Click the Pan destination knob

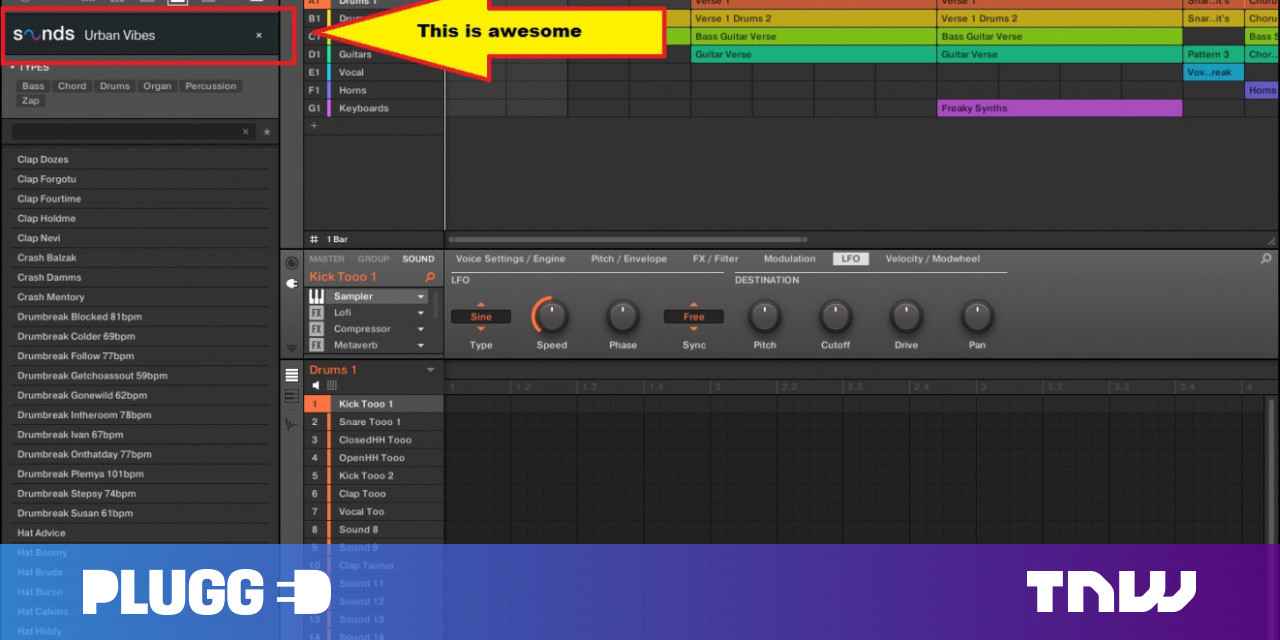(977, 316)
